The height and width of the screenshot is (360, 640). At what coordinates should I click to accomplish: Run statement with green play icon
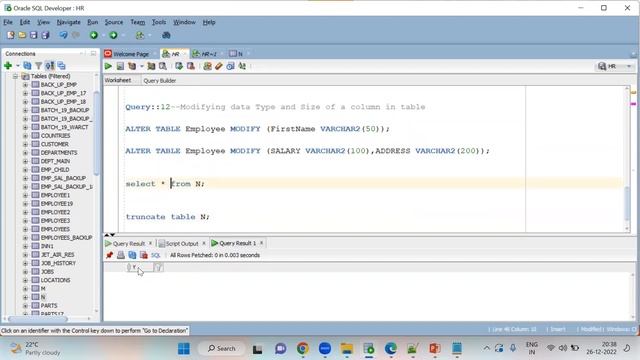(108, 66)
